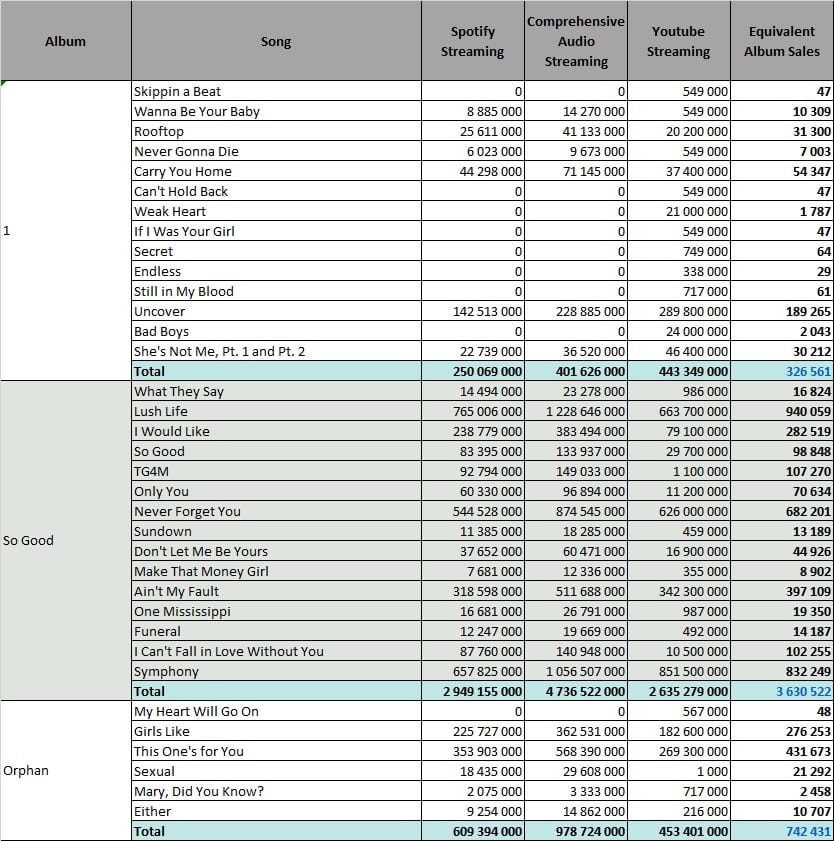Click 'If I Was Your Girl' cell

[276, 231]
